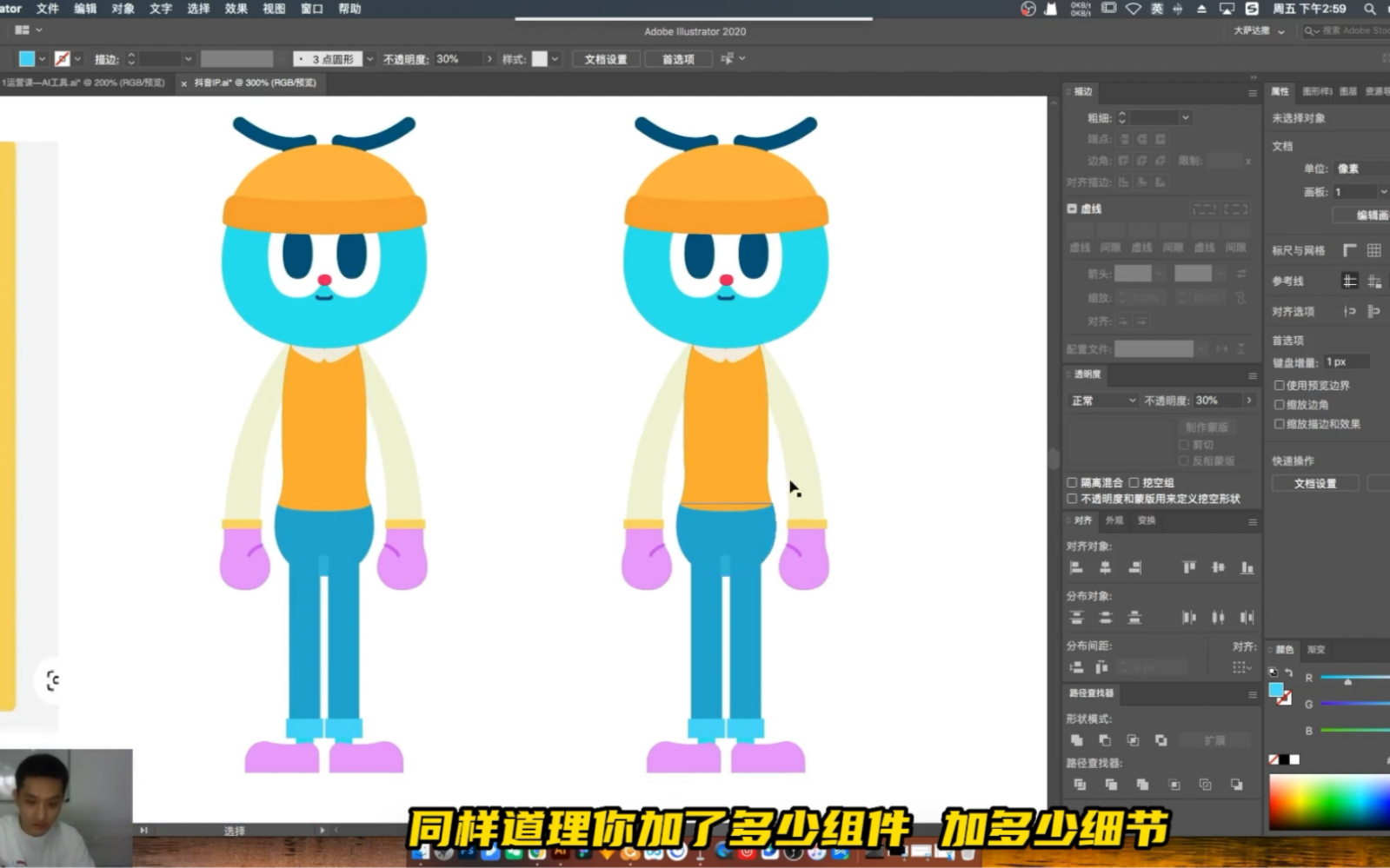
Task: Check the 挖空组 checkbox
Action: [x=1134, y=483]
